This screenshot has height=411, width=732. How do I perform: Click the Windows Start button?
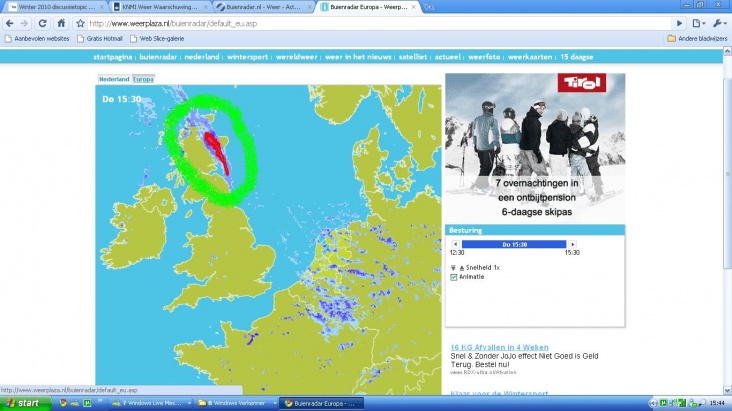point(22,403)
